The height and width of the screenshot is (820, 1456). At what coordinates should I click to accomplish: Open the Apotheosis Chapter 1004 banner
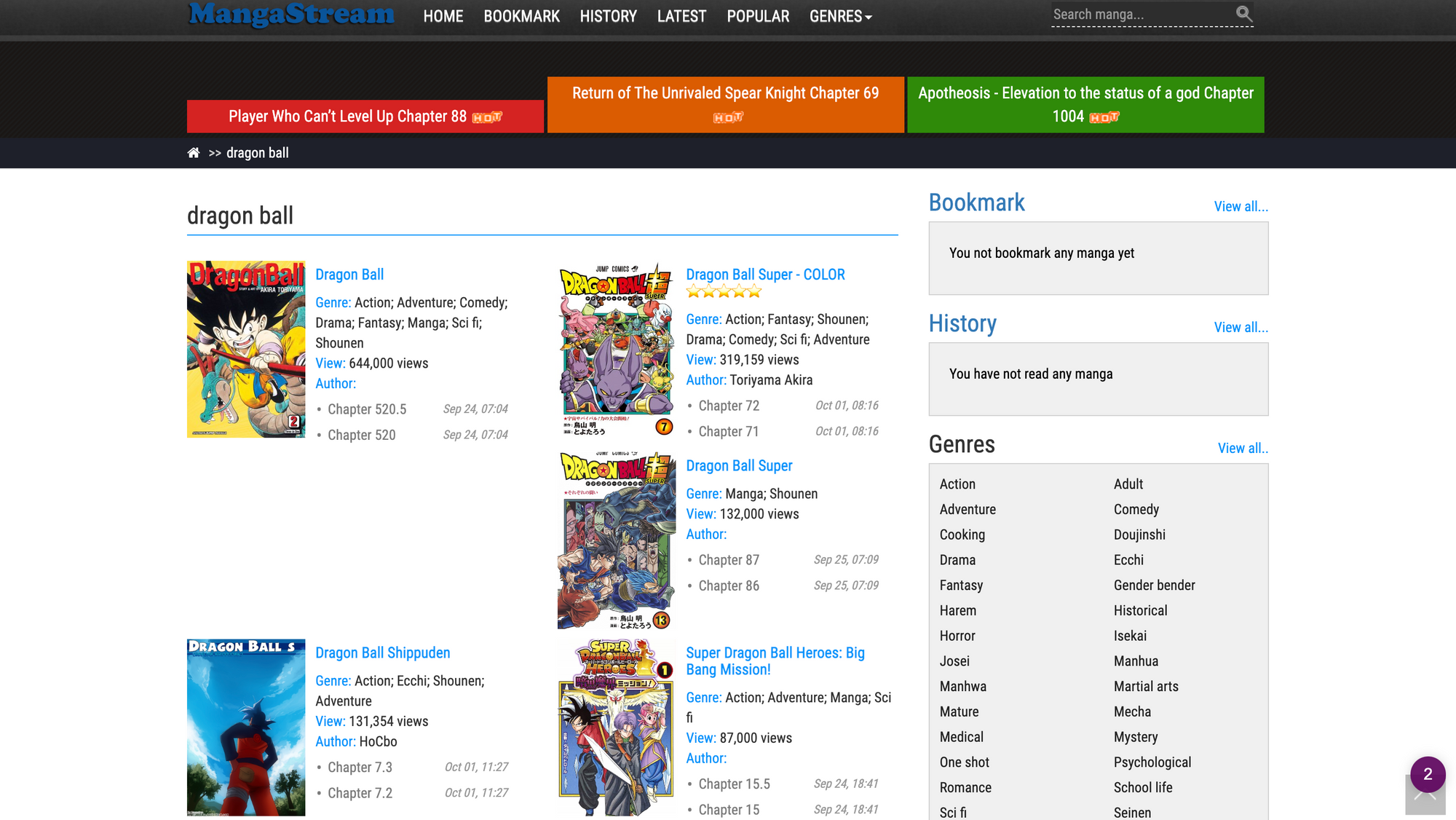point(1086,105)
